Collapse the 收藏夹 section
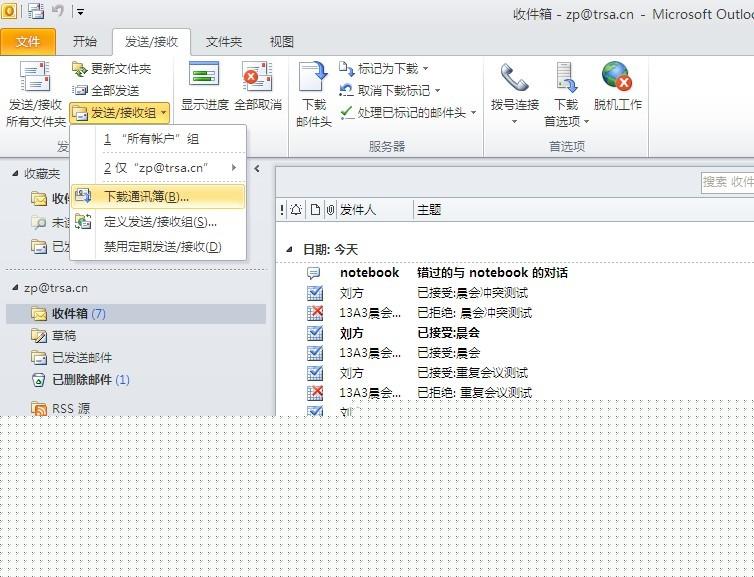Image resolution: width=754 pixels, height=577 pixels. (15, 173)
